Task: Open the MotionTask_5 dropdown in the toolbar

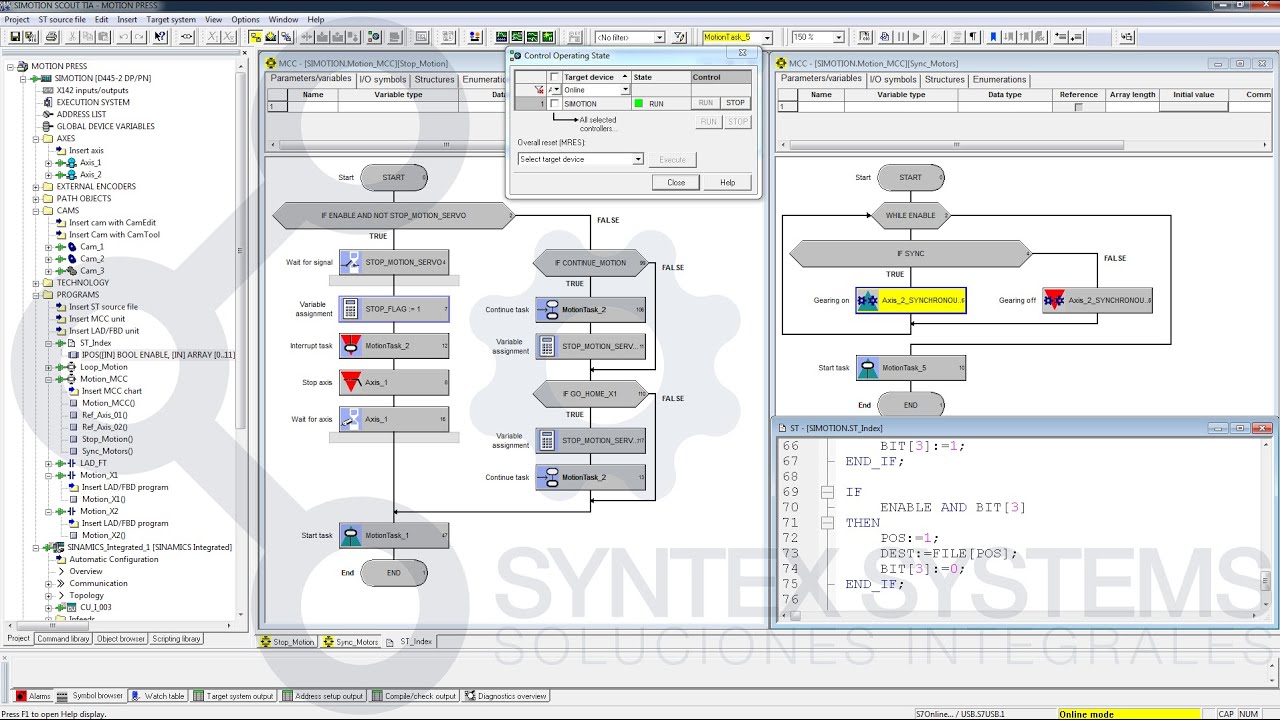Action: [767, 37]
